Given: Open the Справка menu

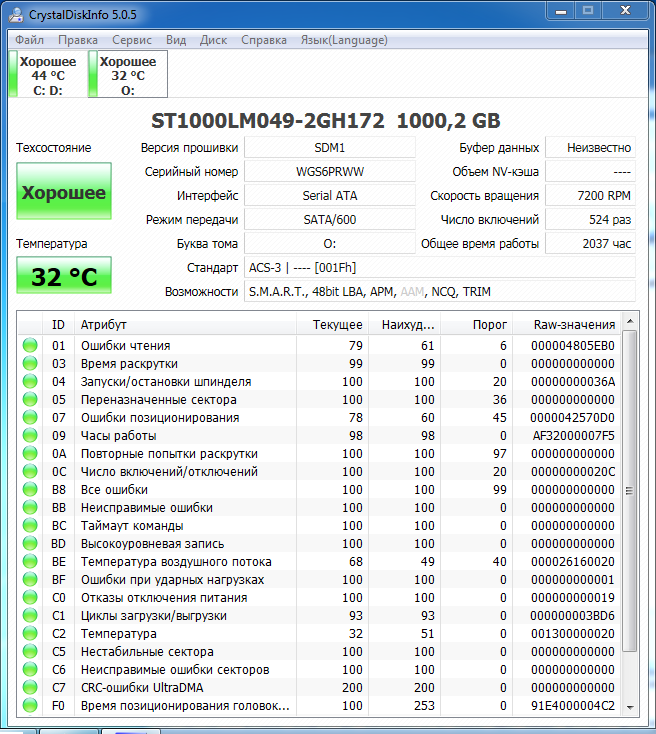Looking at the screenshot, I should [x=264, y=40].
